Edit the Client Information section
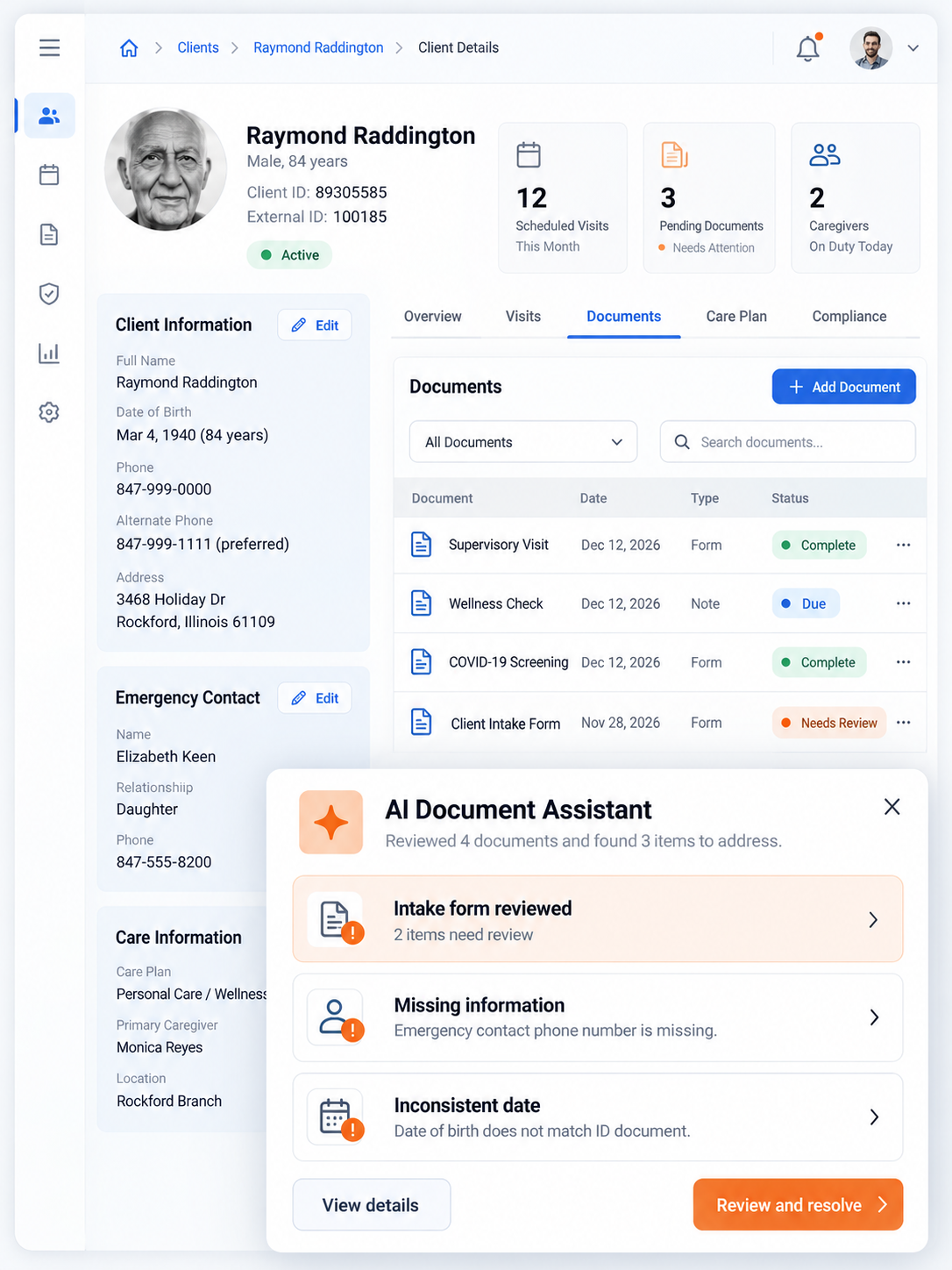Screen dimensions: 952x1270 pos(315,325)
